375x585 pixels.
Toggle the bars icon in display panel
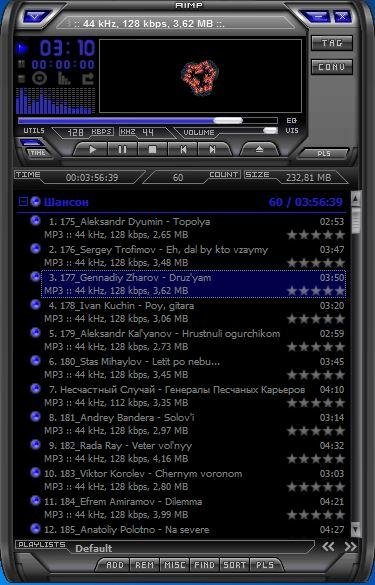click(64, 78)
